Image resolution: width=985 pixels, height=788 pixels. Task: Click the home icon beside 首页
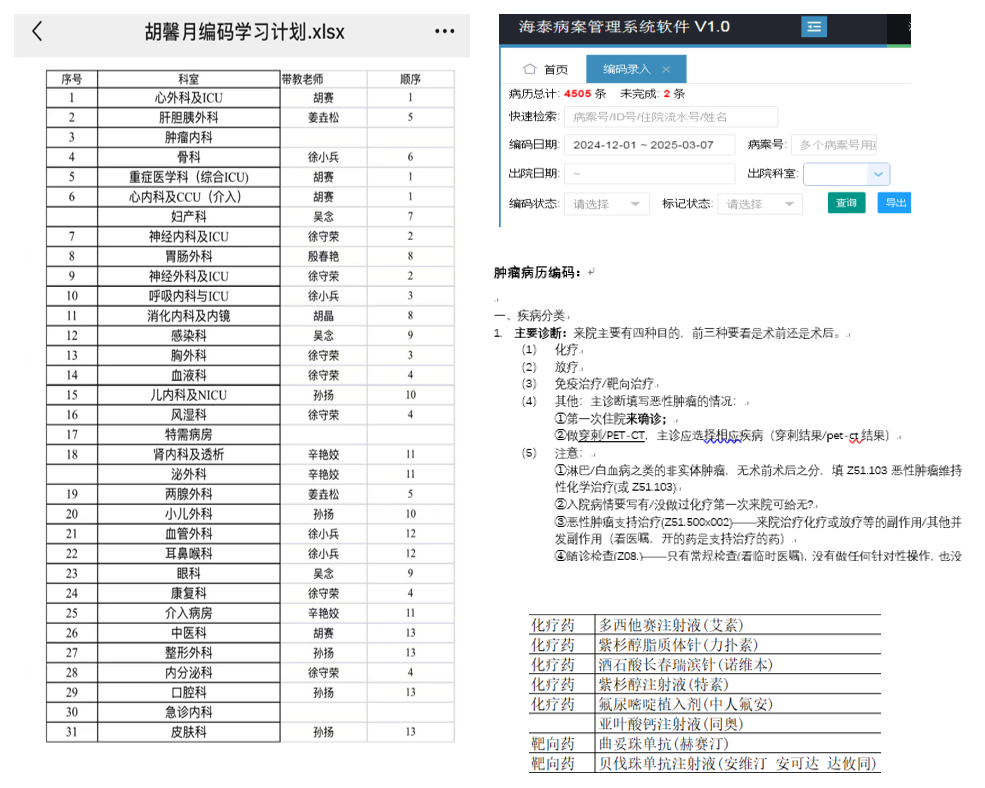click(x=530, y=69)
